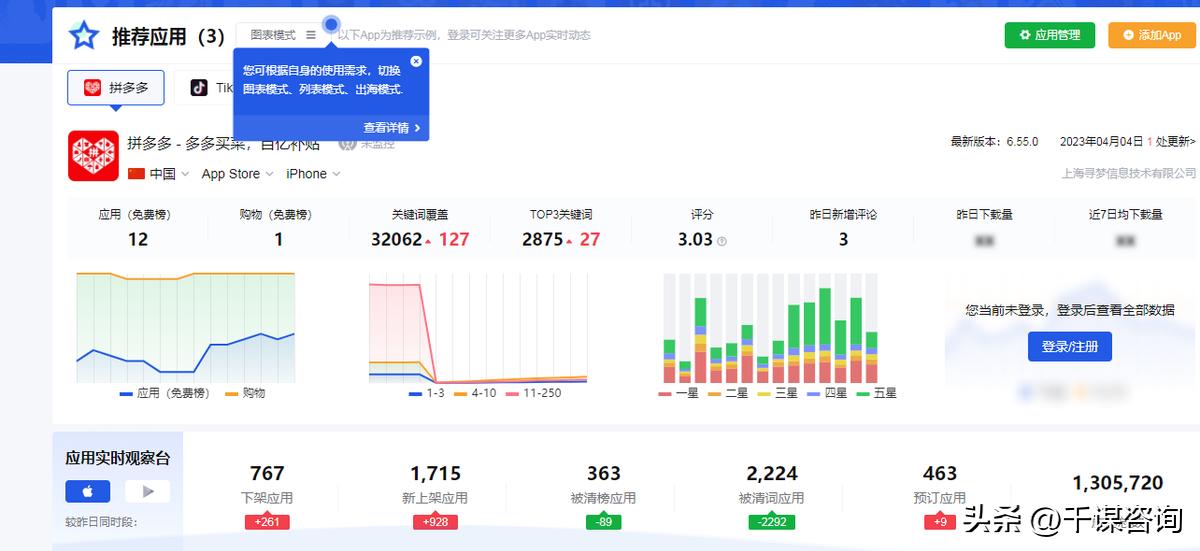
Task: Click the 应用（免费榜）rank value 12
Action: click(x=138, y=239)
